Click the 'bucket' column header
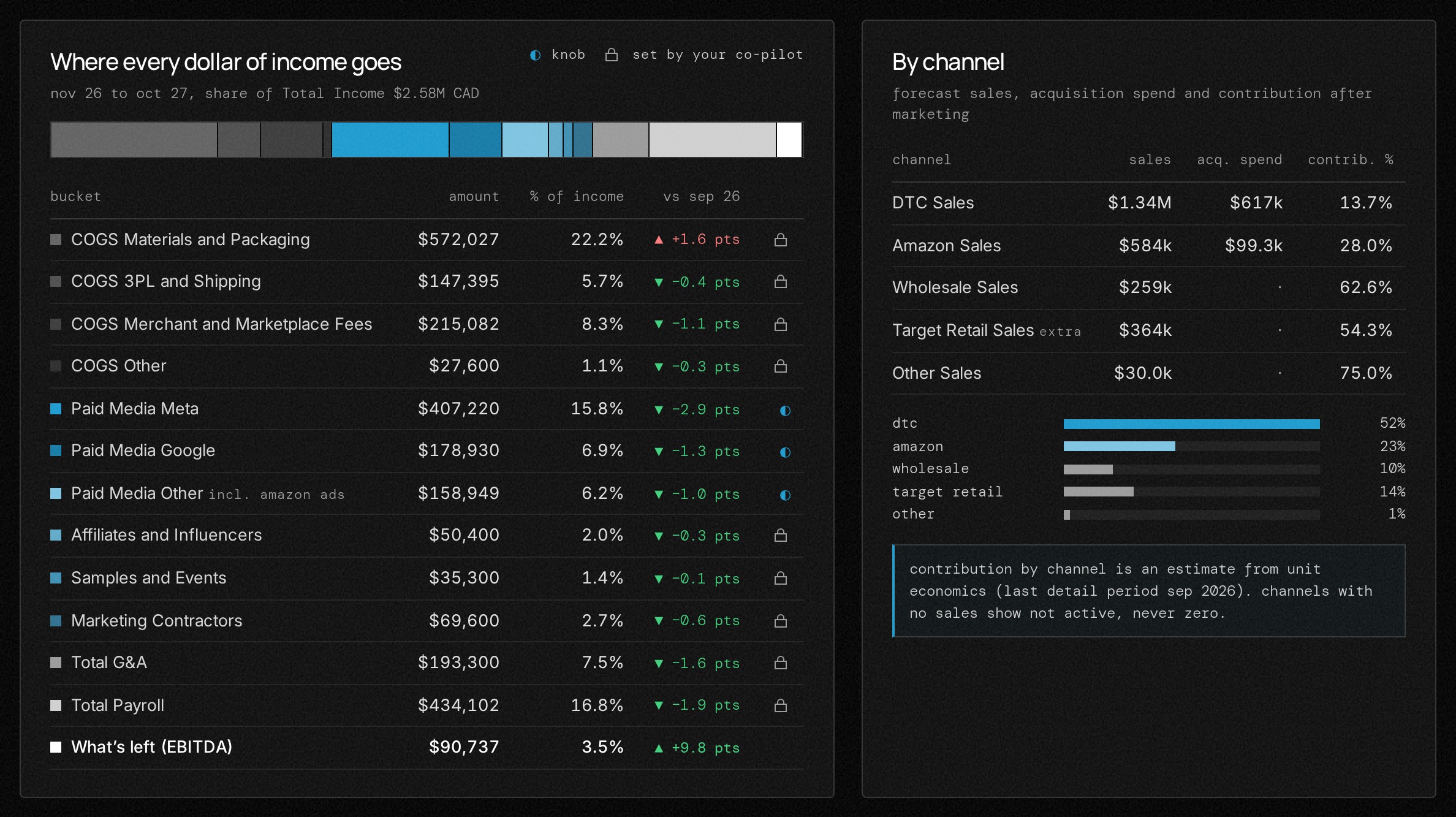Viewport: 1456px width, 817px height. click(75, 196)
